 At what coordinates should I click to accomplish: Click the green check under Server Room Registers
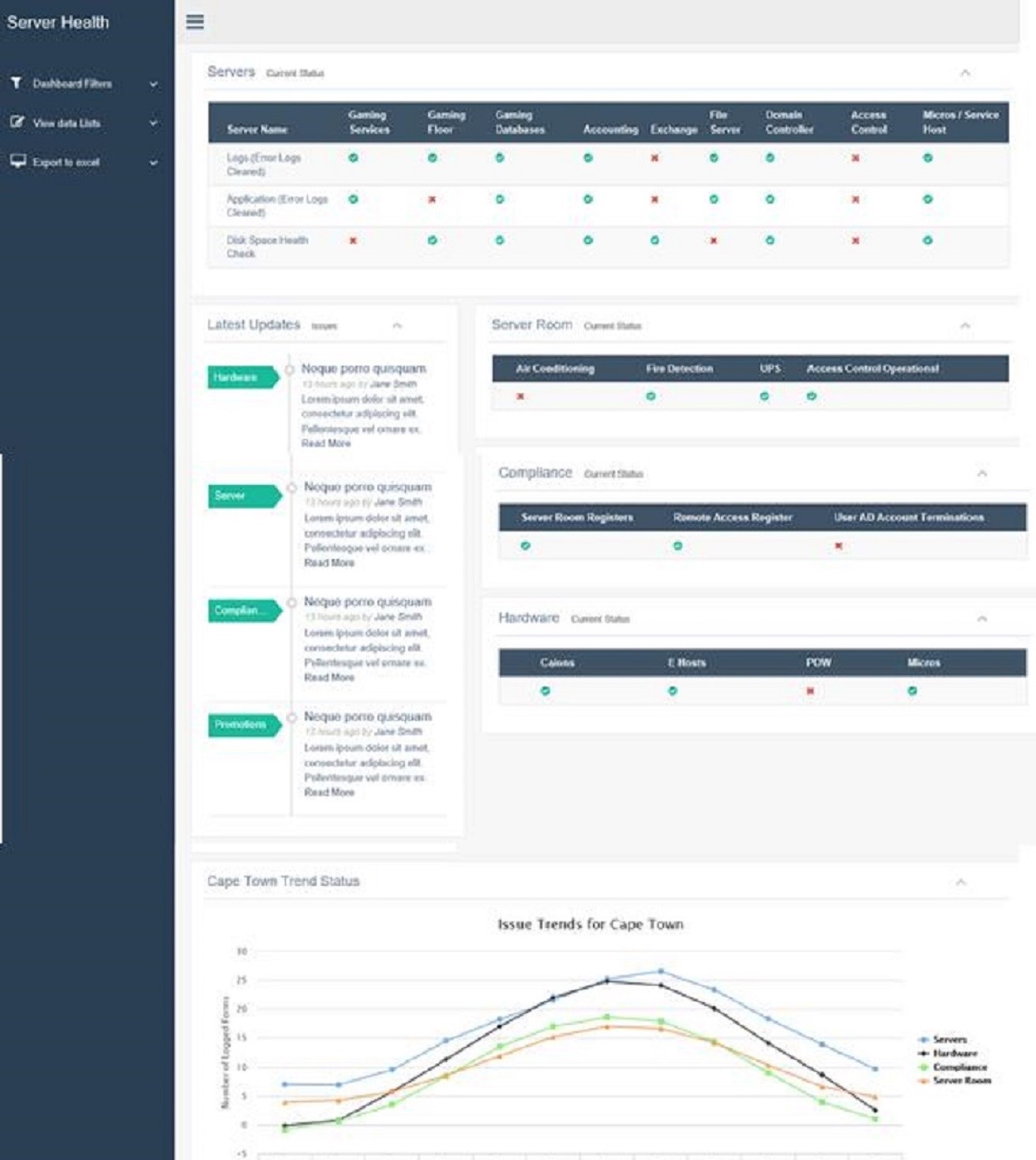[526, 546]
